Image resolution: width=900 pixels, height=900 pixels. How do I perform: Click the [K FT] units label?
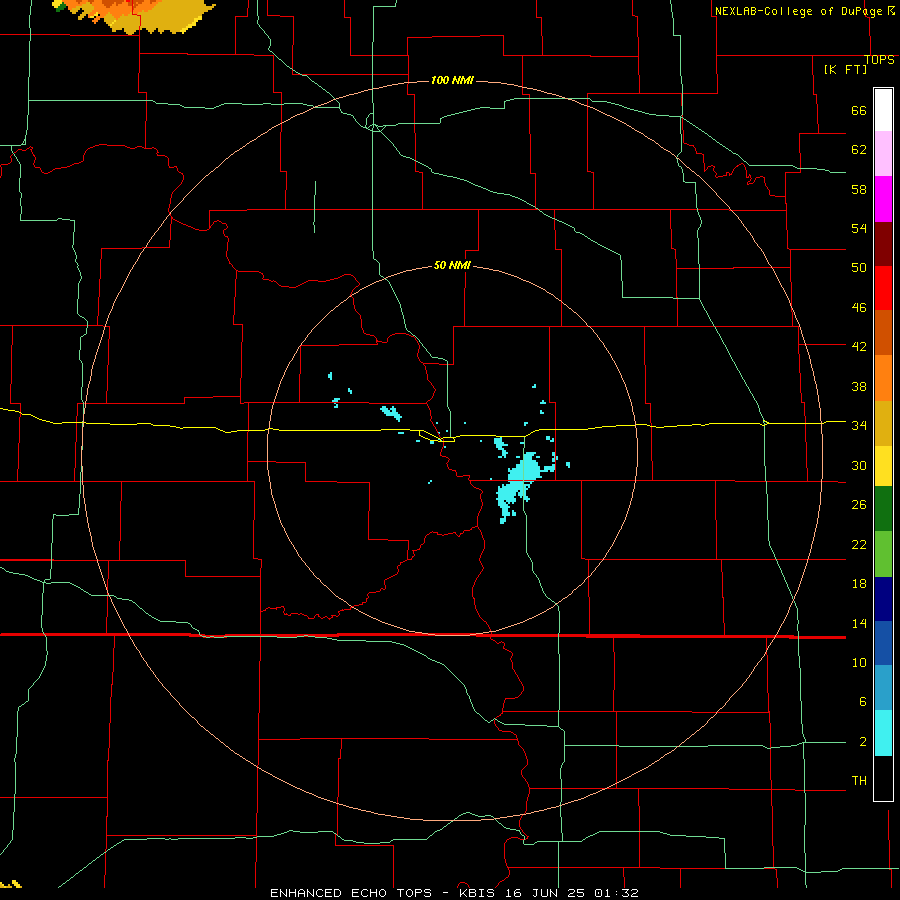[845, 69]
